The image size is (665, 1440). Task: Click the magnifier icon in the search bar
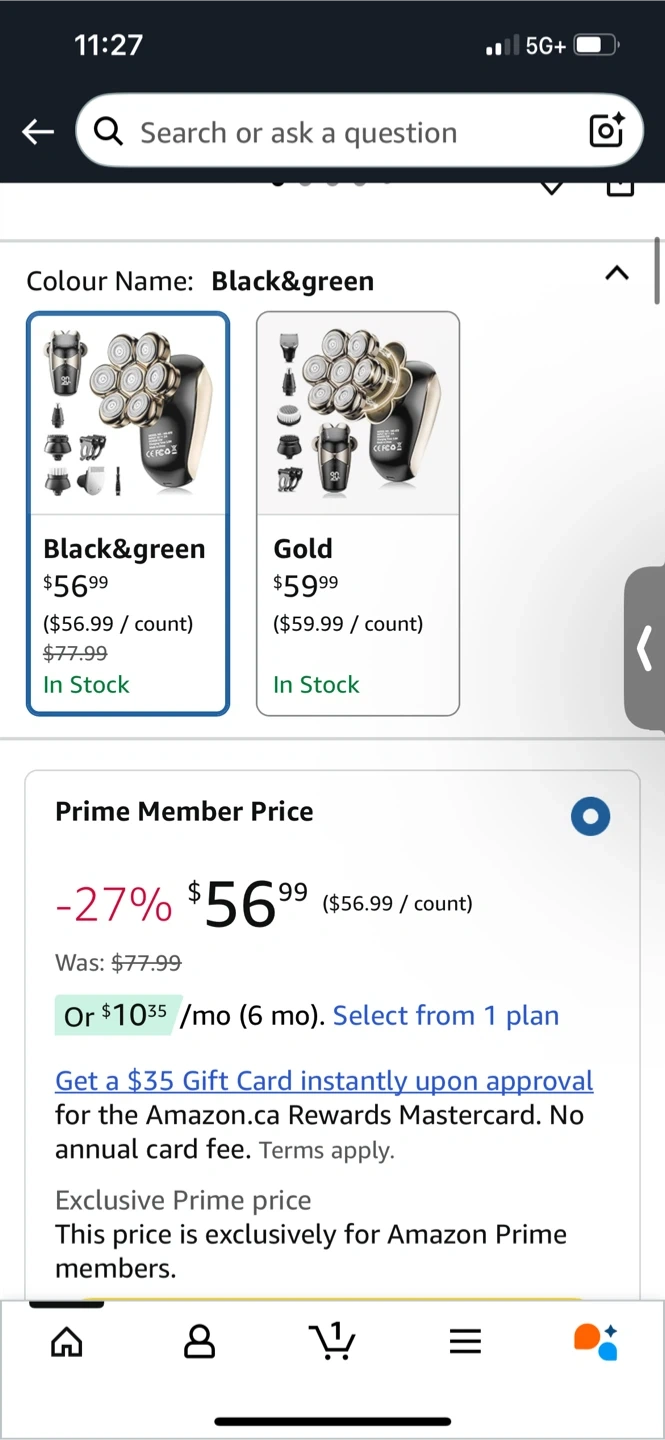(107, 131)
